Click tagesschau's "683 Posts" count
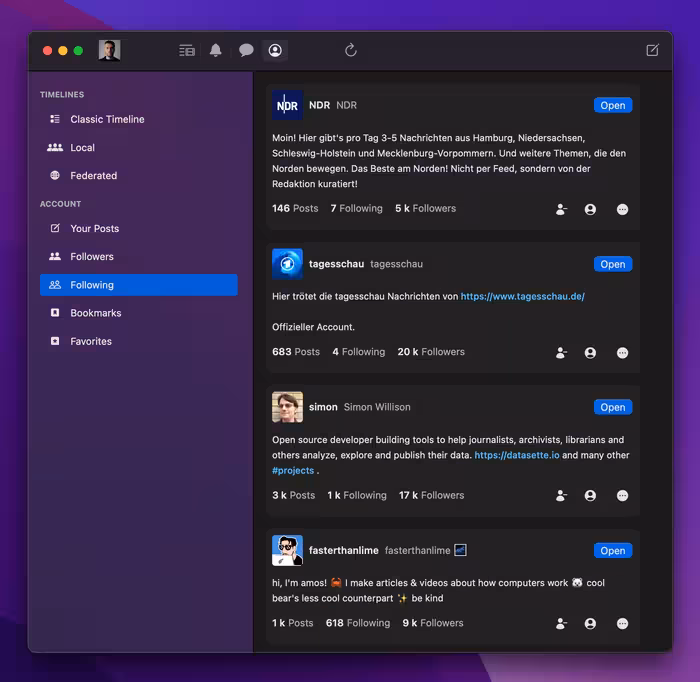The height and width of the screenshot is (682, 700). click(x=296, y=352)
